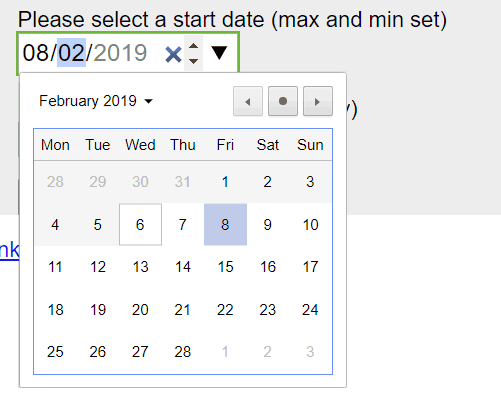Go to previous month arrow
The height and width of the screenshot is (399, 501).
coord(248,101)
